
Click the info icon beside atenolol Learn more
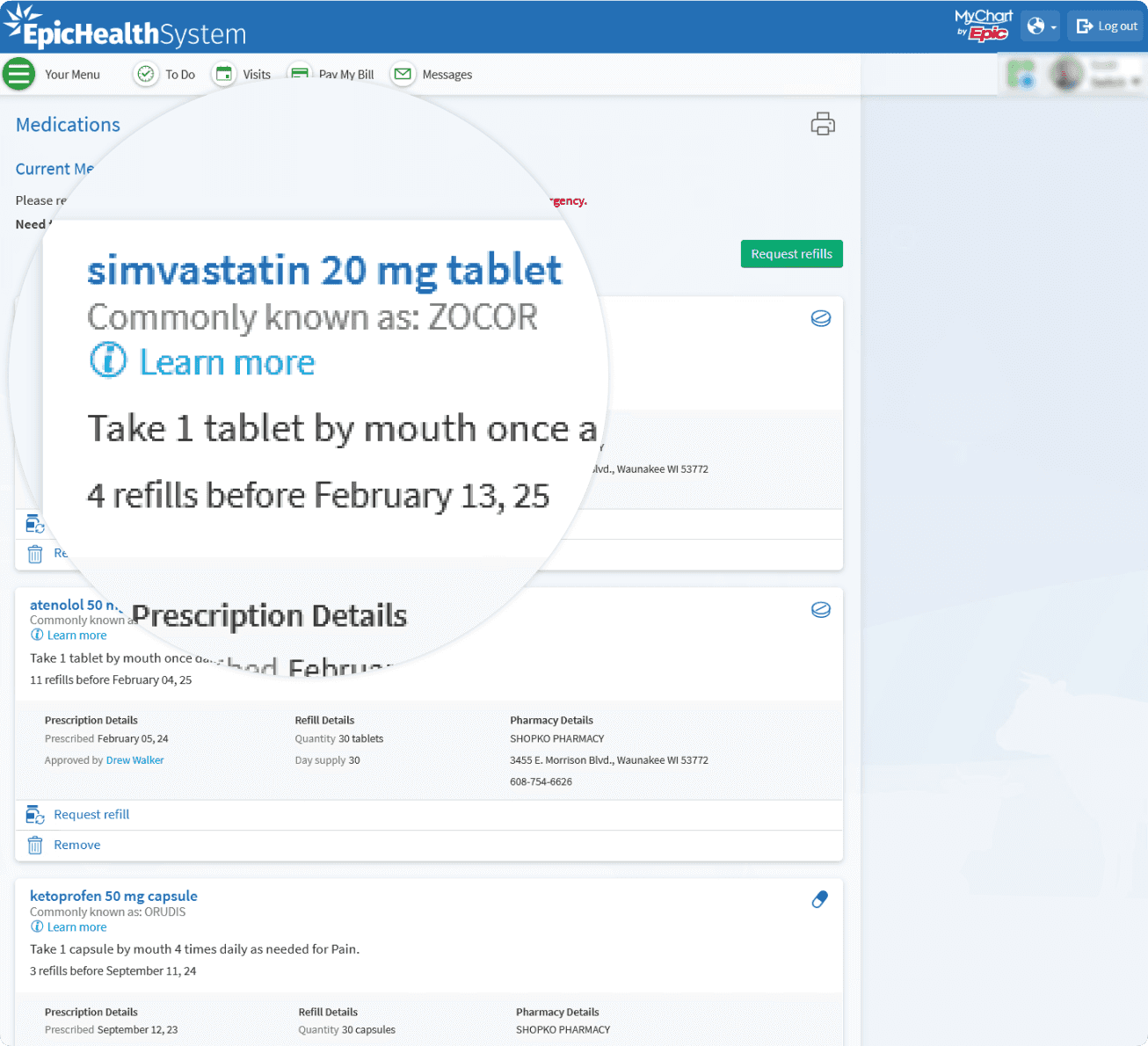click(x=37, y=635)
